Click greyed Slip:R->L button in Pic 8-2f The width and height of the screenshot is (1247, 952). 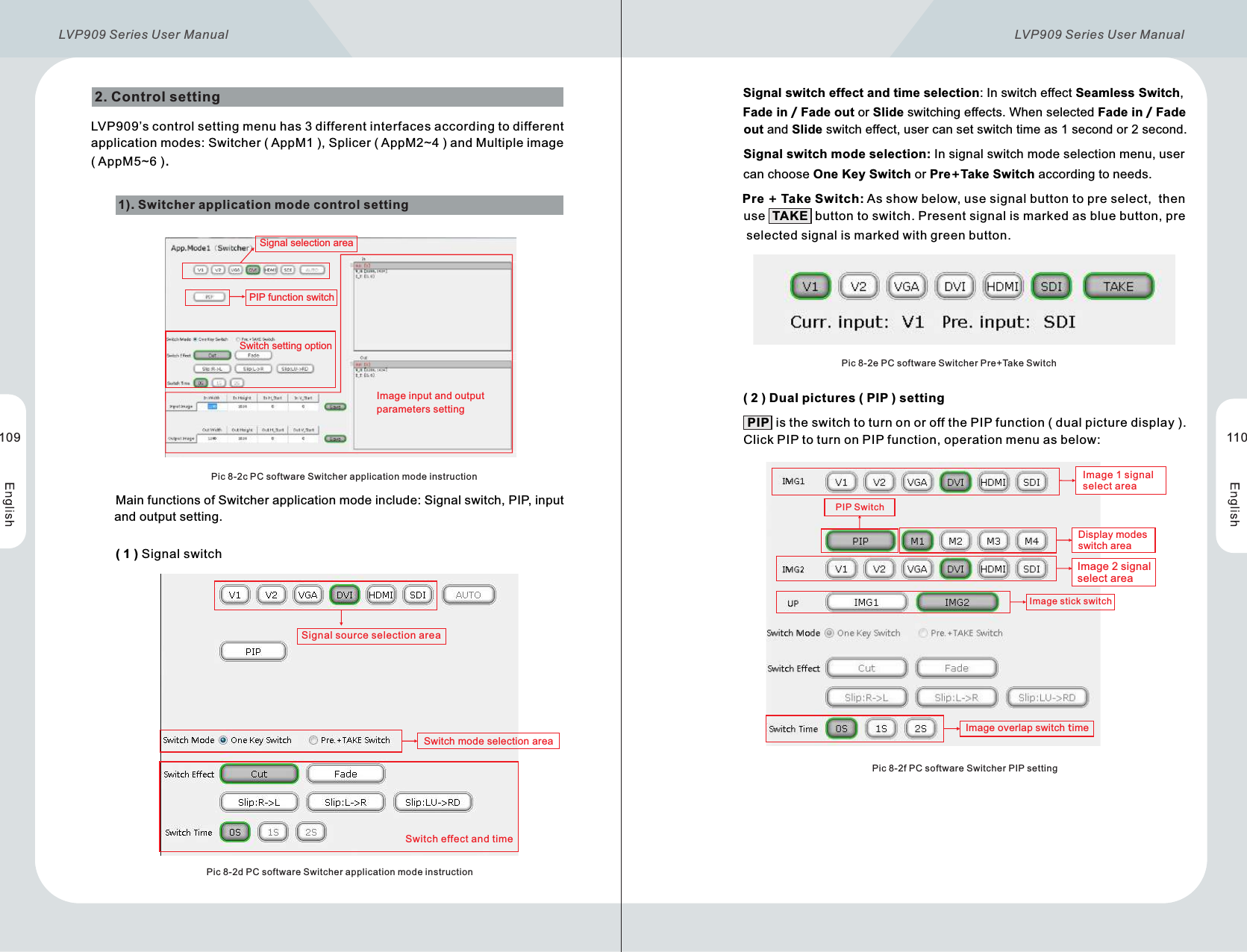pos(866,697)
